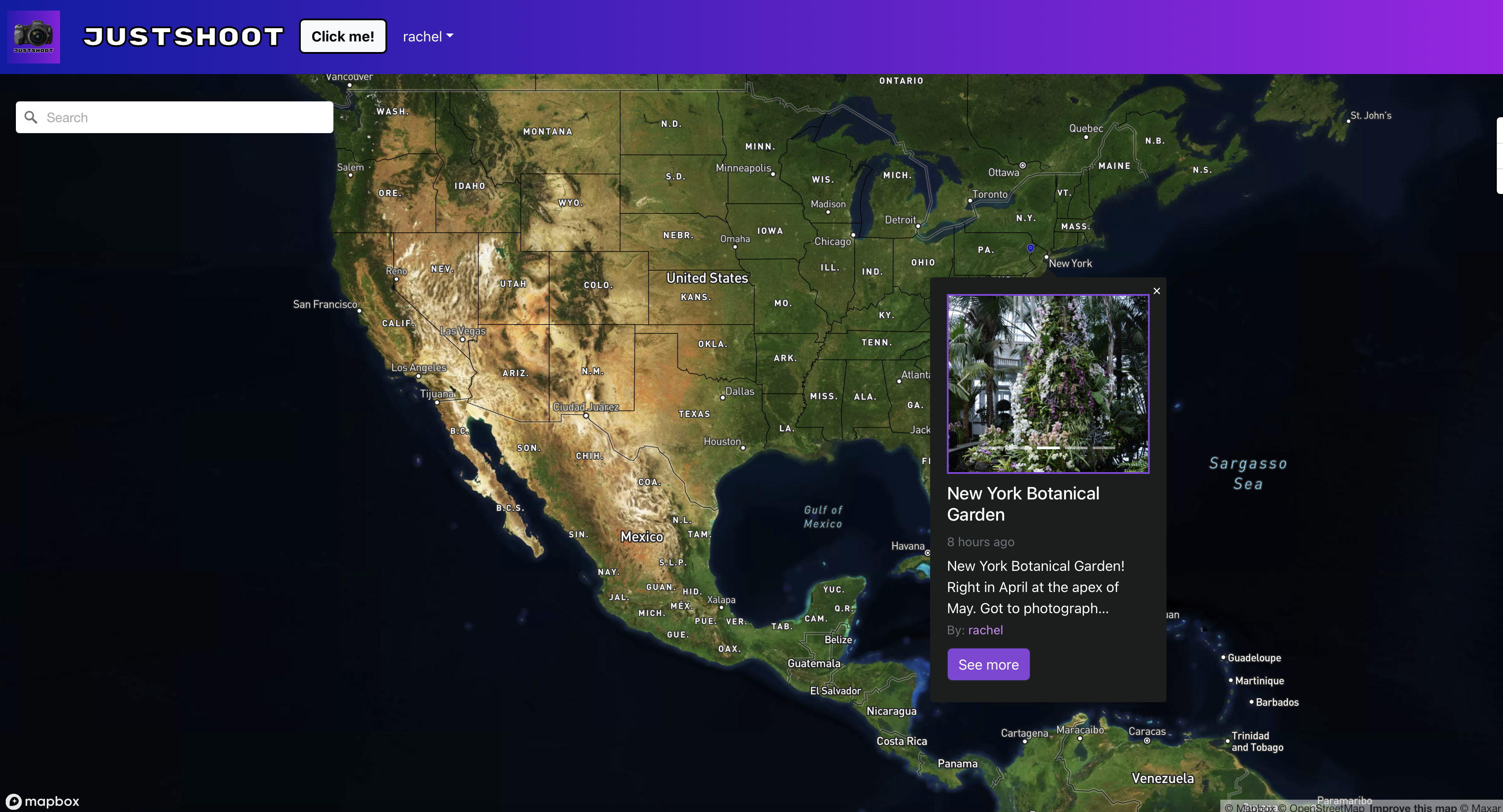The width and height of the screenshot is (1503, 812).
Task: Open the © OpenStreetMap attribution link
Action: click(x=1321, y=807)
